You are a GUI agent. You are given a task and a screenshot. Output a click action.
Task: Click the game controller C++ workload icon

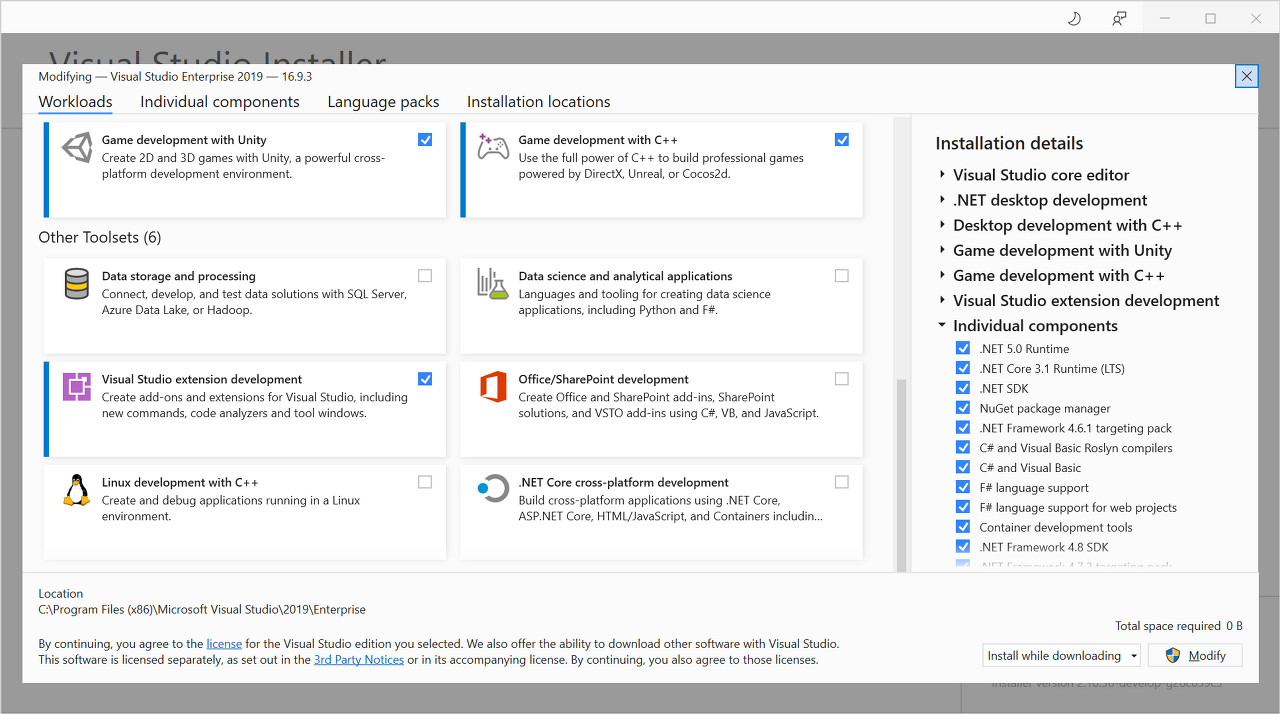click(x=493, y=147)
